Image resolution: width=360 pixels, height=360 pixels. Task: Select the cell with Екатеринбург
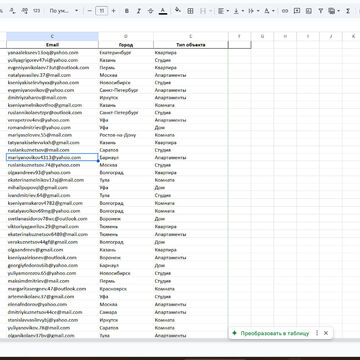[126, 53]
